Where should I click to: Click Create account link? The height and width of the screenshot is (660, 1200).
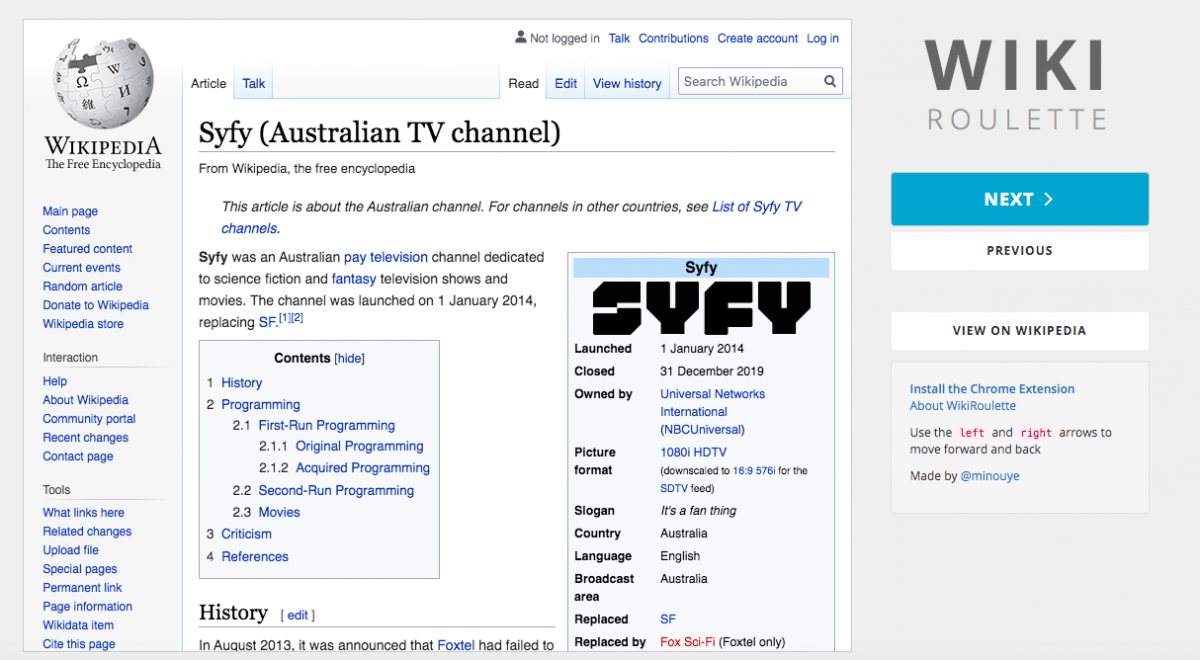point(757,39)
